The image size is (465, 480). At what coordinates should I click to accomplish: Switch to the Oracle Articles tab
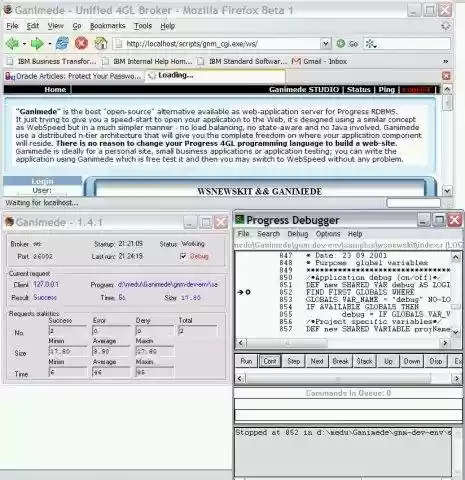click(x=74, y=76)
